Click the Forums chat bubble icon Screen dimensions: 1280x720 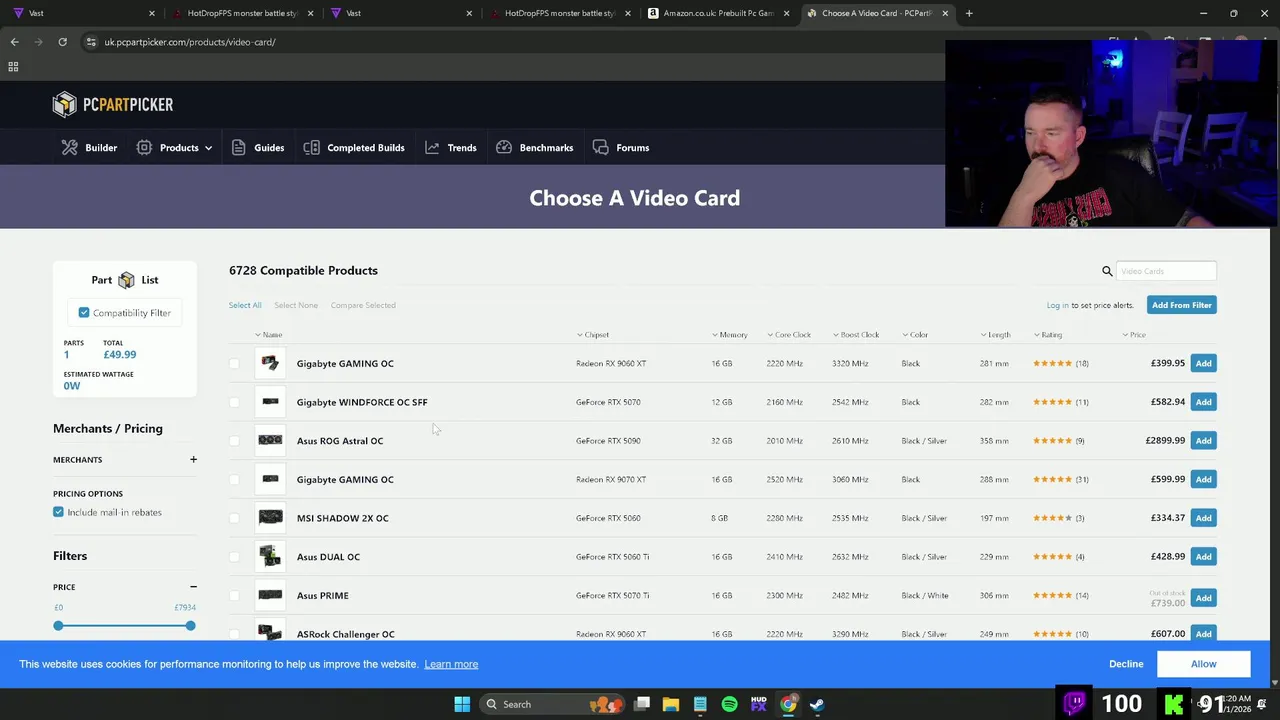[600, 147]
